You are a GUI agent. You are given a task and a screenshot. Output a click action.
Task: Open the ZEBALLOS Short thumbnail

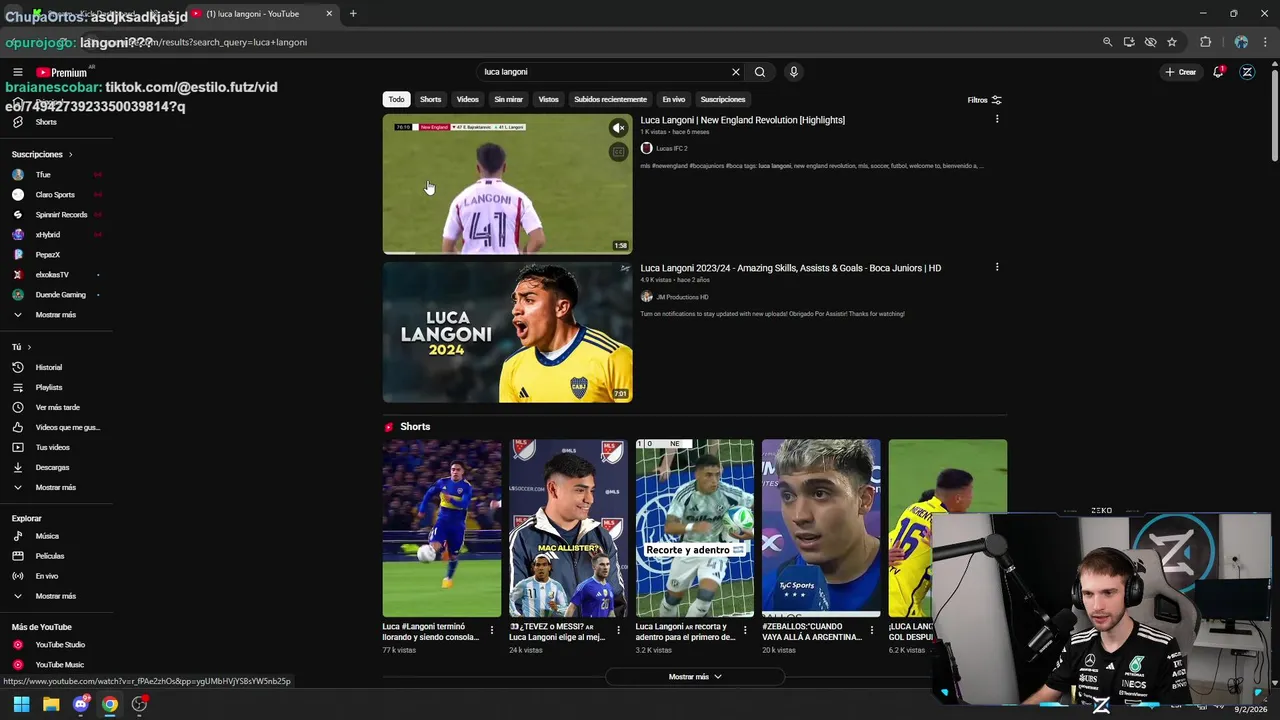pos(821,528)
